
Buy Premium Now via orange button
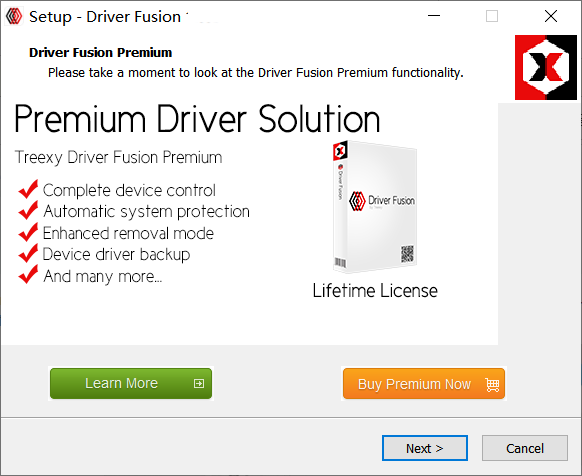[x=424, y=384]
